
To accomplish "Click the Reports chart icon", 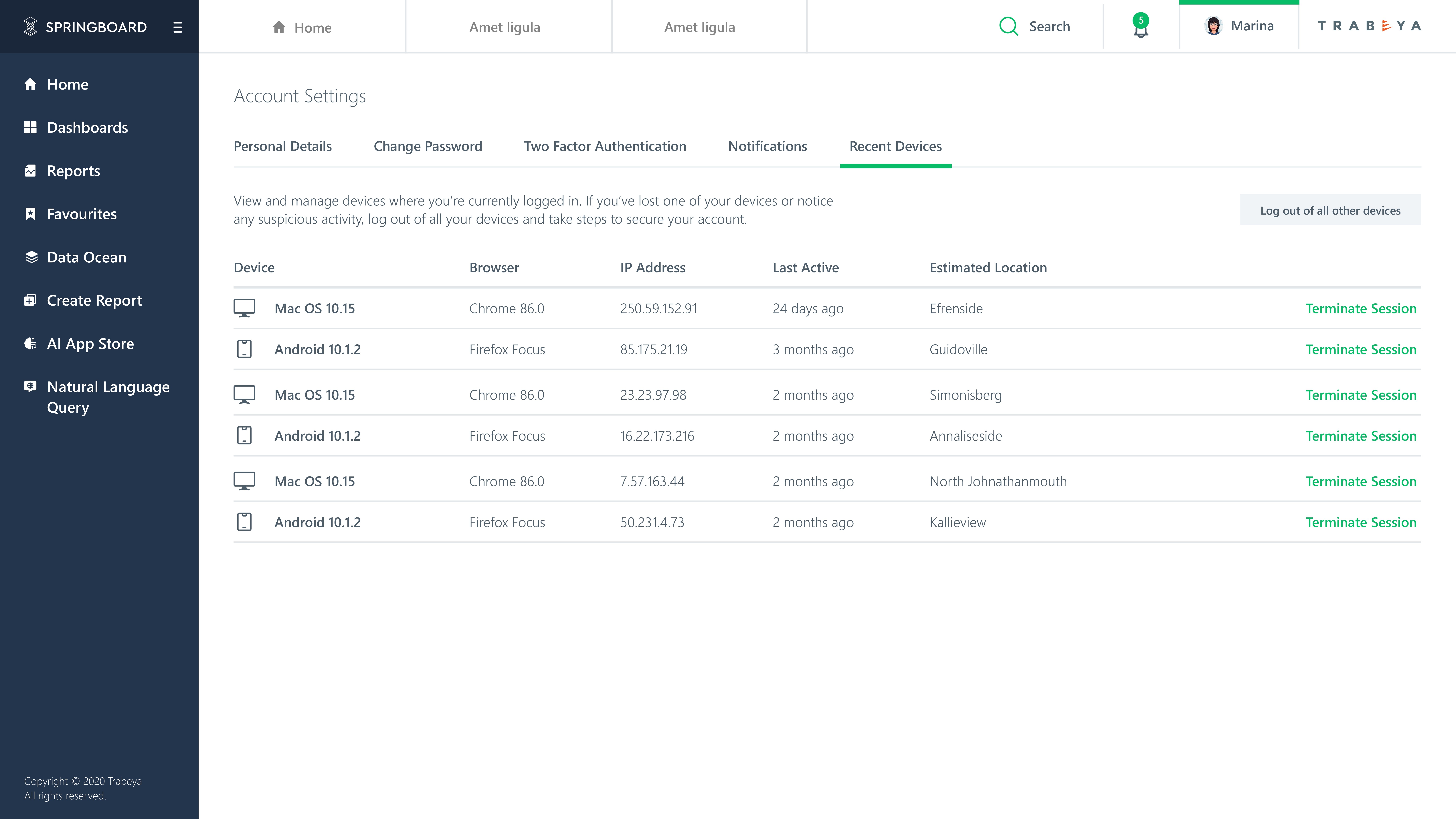I will coord(31,171).
